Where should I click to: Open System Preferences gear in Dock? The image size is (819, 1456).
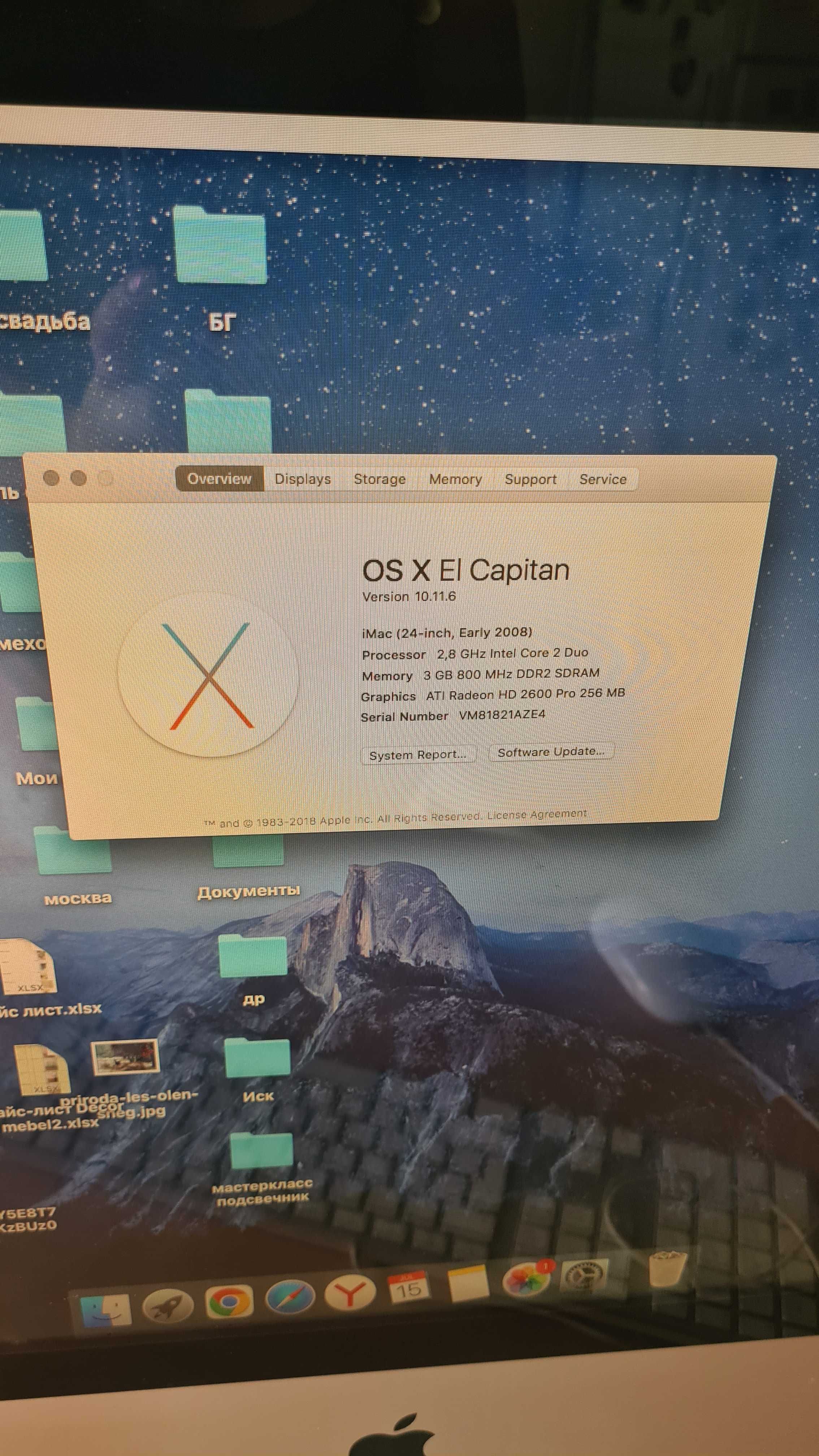point(586,1274)
